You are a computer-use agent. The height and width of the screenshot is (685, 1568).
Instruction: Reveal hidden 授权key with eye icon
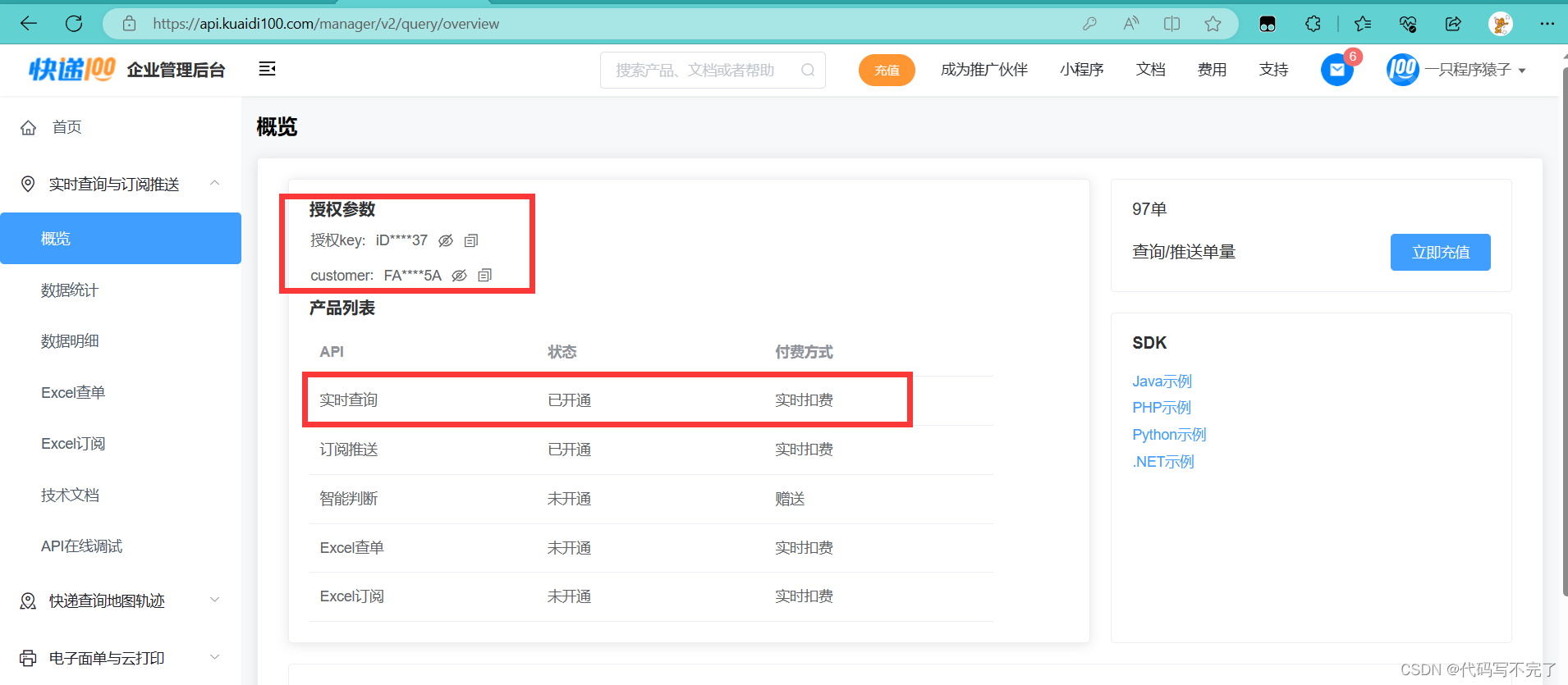tap(446, 240)
